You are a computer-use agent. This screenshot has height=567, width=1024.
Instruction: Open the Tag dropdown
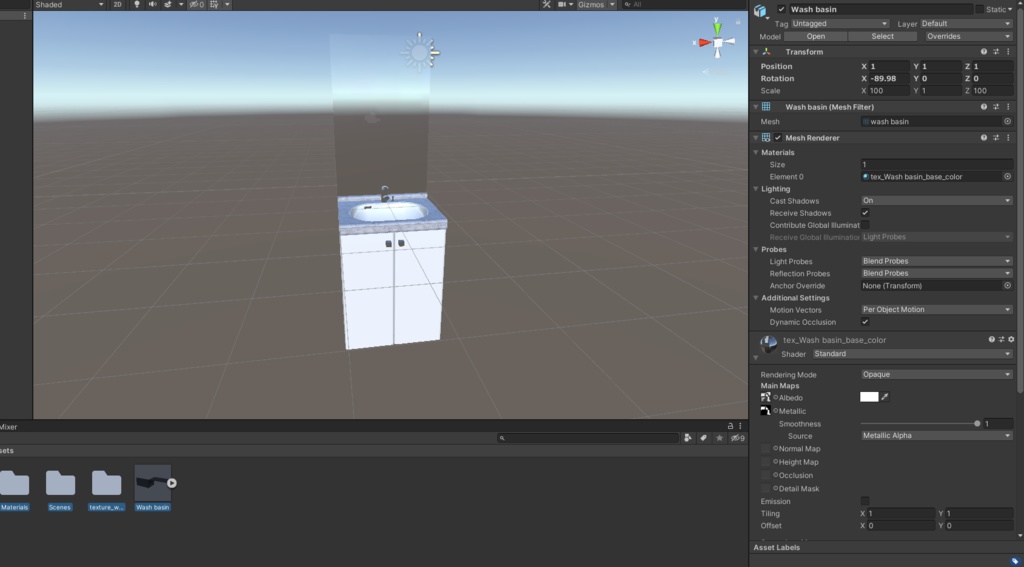839,24
